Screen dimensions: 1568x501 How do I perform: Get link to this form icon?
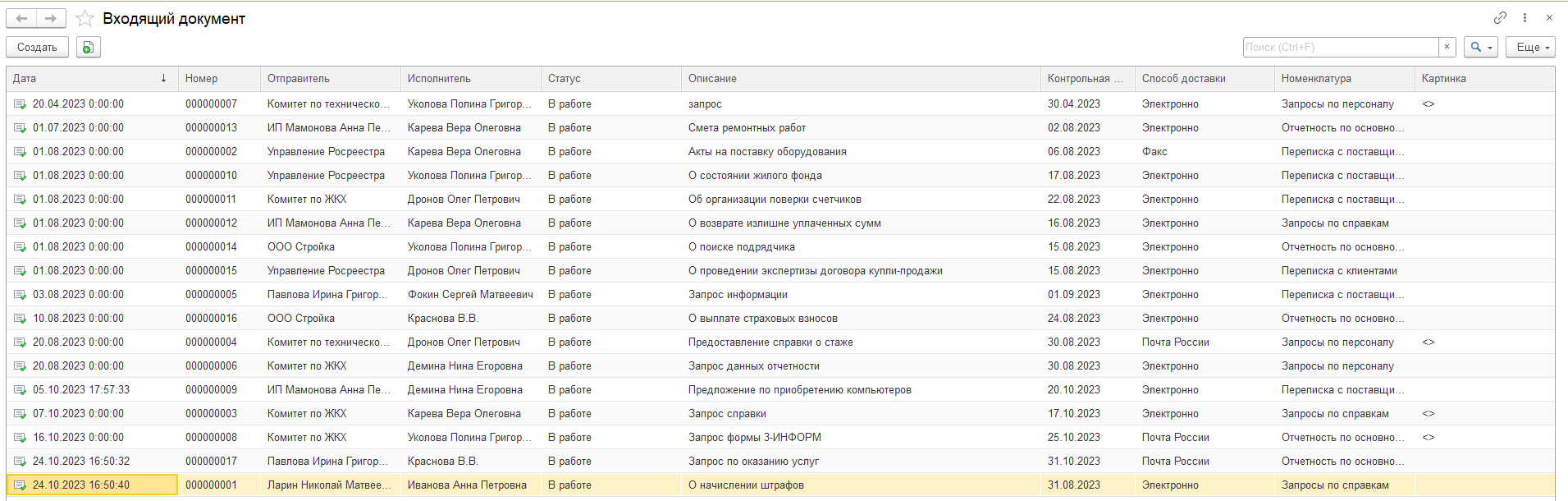(1500, 17)
